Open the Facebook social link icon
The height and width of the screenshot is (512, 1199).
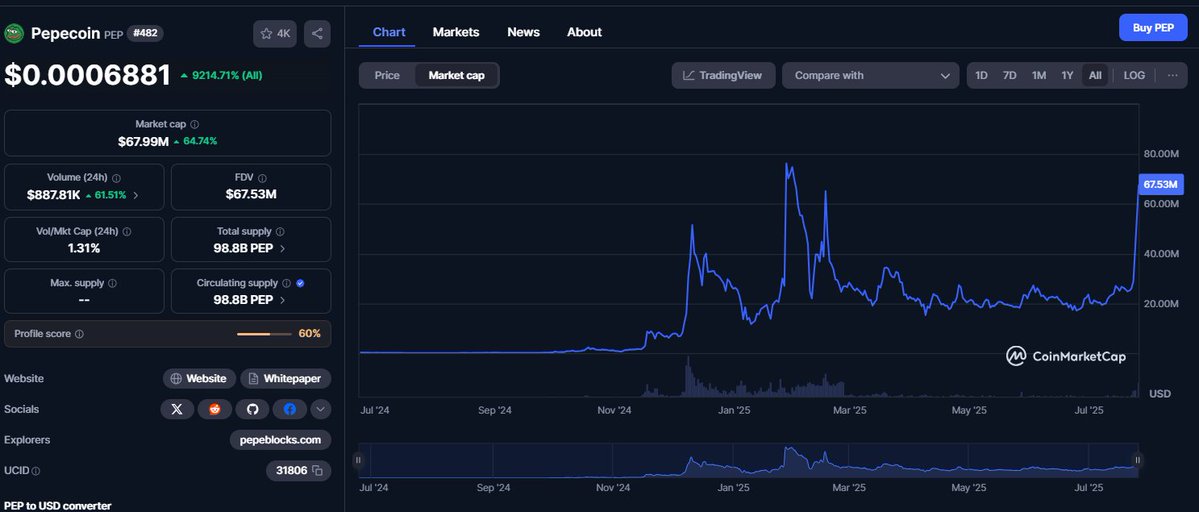click(290, 409)
